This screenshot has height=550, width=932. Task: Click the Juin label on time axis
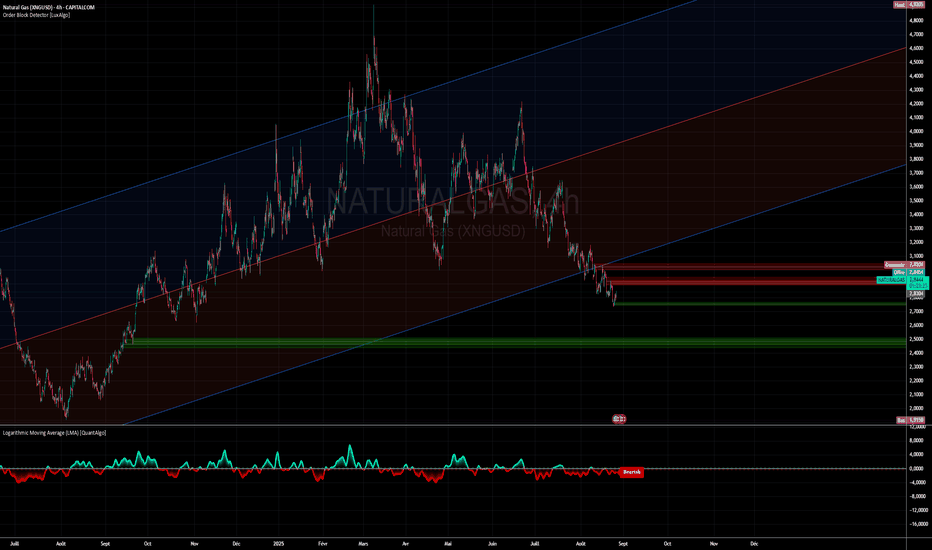coord(492,543)
